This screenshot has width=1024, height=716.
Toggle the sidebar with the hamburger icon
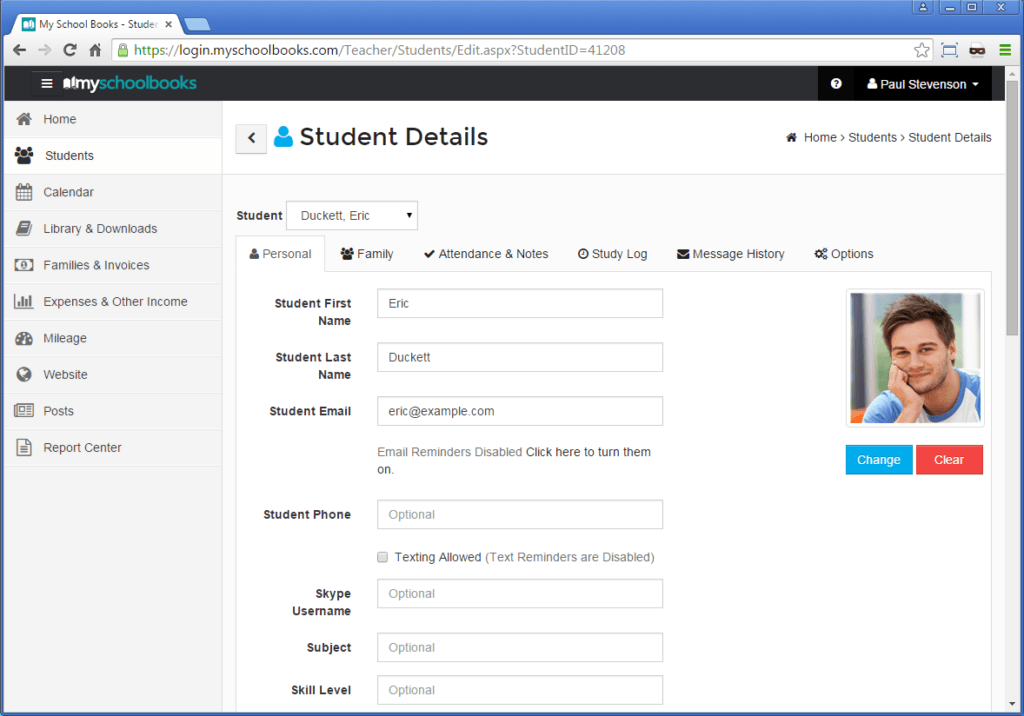[x=46, y=84]
